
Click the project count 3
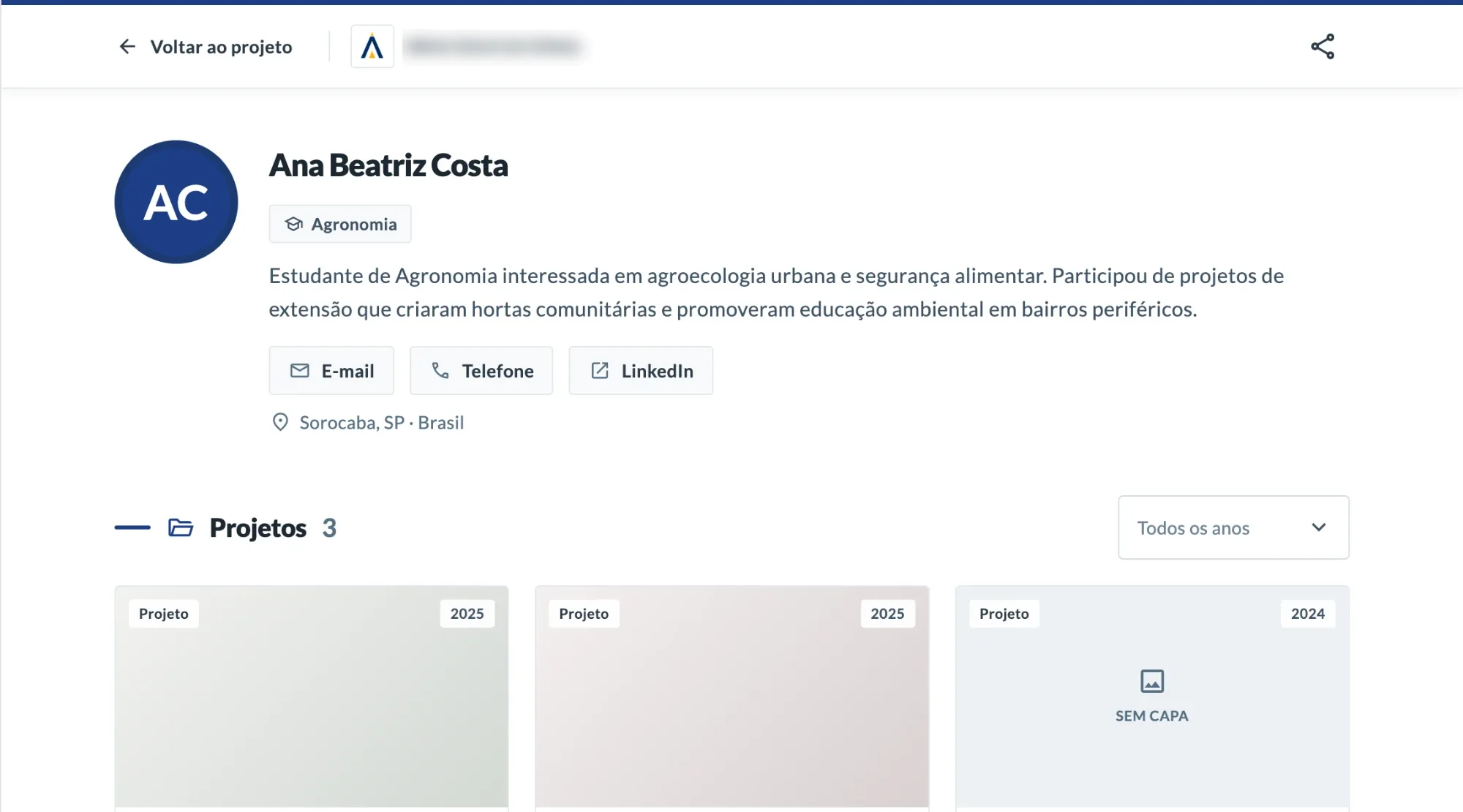(329, 527)
